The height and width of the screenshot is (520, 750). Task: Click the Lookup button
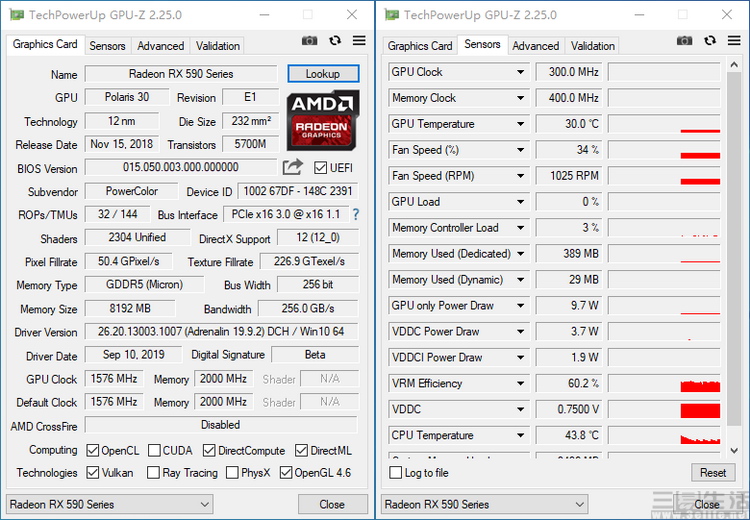pyautogui.click(x=323, y=74)
